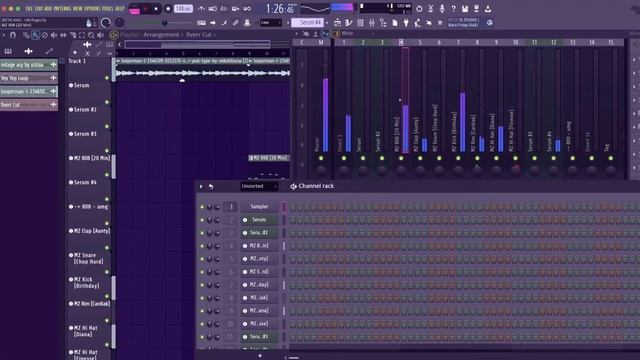Viewport: 640px width, 360px height.
Task: Select the Zoom tool in playlist toolbar
Action: coord(91,35)
